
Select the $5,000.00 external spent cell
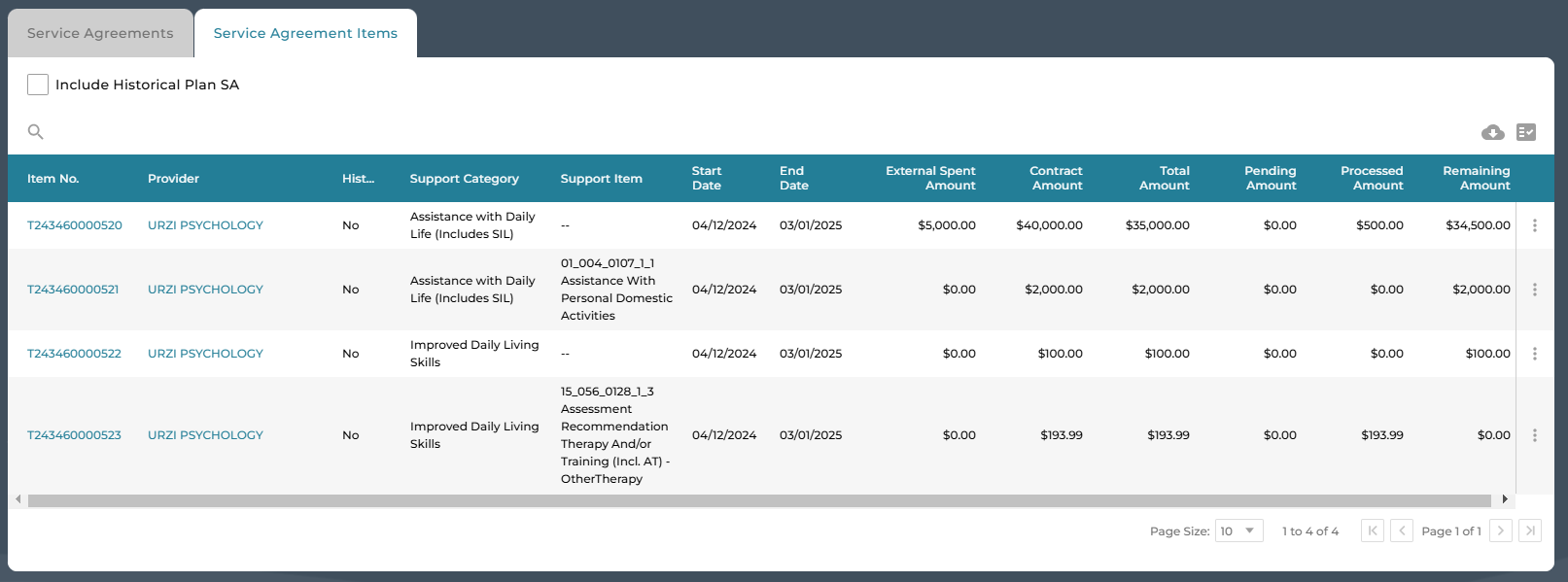point(947,225)
